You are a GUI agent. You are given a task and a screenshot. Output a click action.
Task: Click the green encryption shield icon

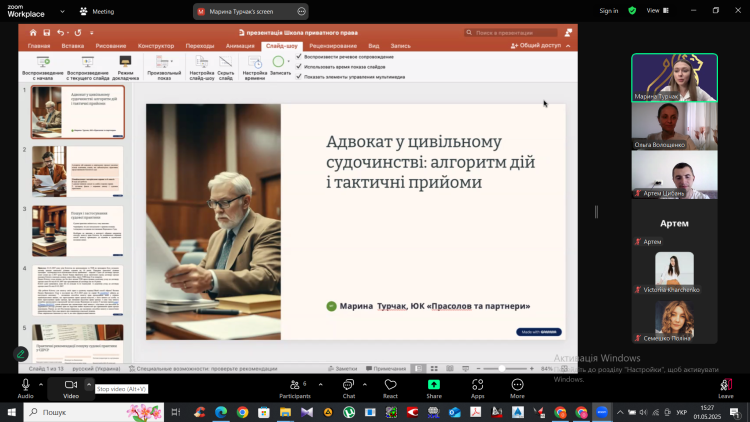pyautogui.click(x=632, y=10)
